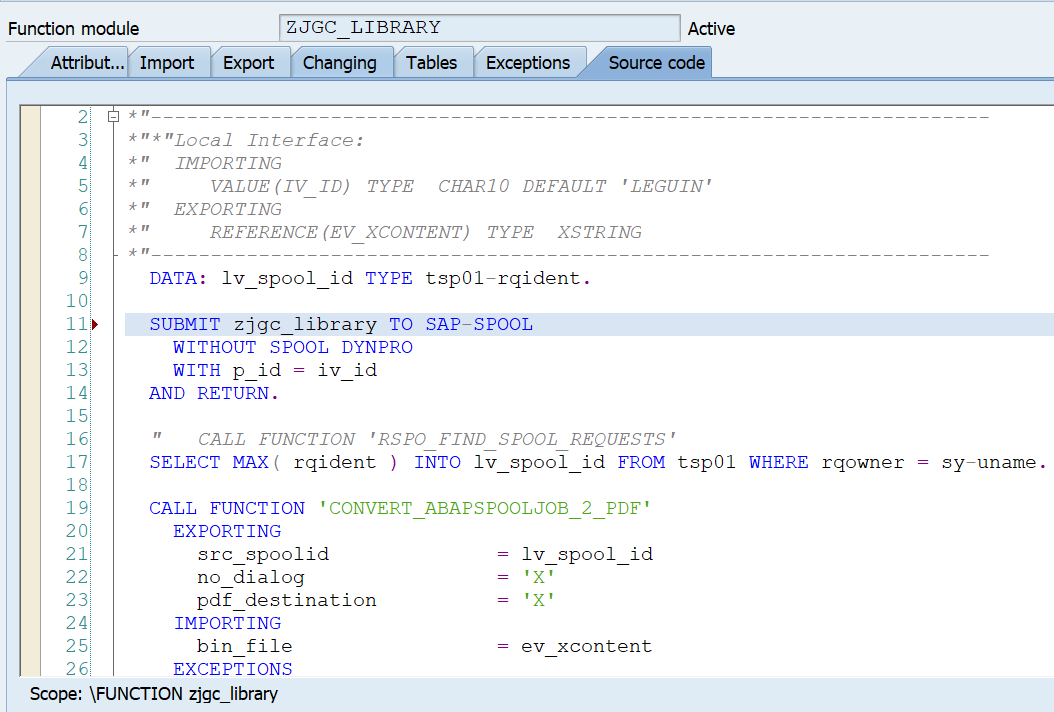The height and width of the screenshot is (712, 1054).
Task: Select the Changing tab
Action: point(340,61)
